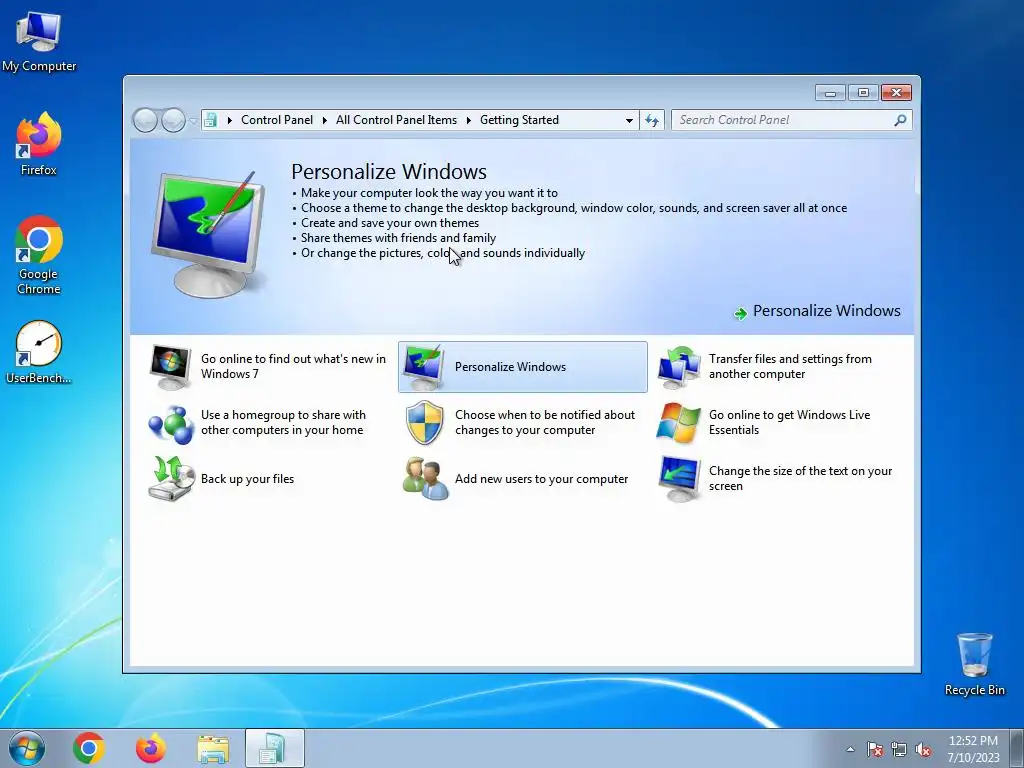Click the two users icon

424,479
